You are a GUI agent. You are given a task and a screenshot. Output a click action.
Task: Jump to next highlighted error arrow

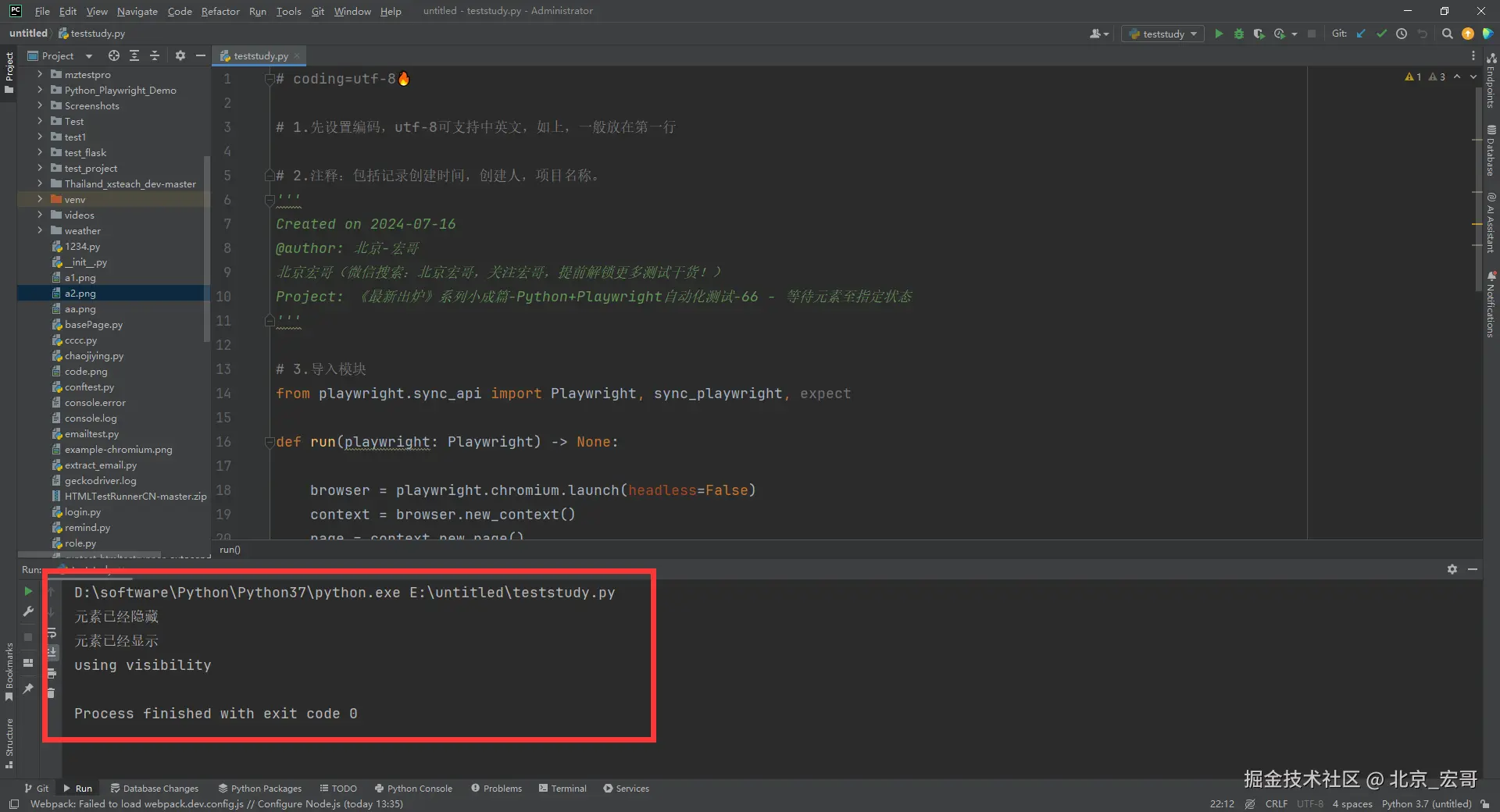(x=1473, y=77)
